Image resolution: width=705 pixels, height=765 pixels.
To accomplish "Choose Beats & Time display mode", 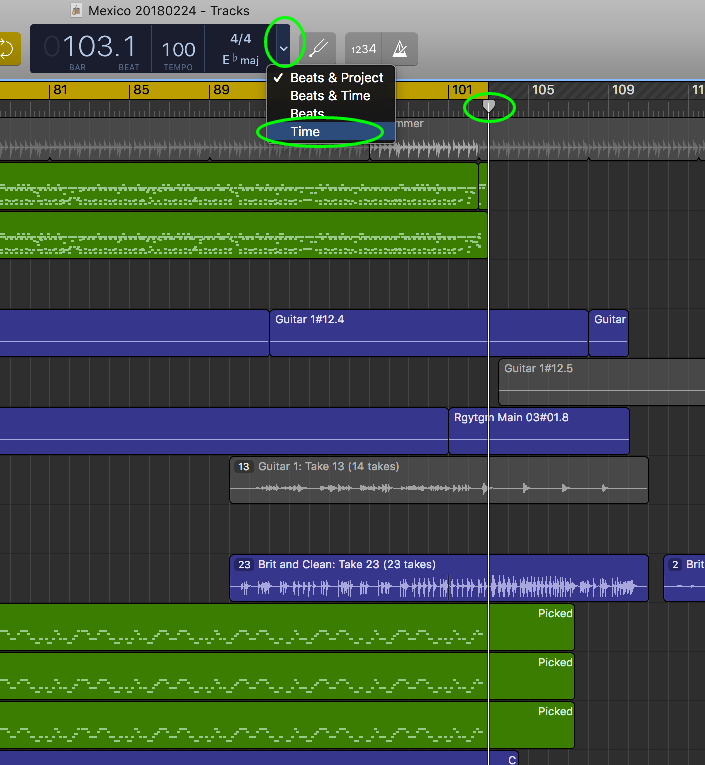I will (x=331, y=96).
